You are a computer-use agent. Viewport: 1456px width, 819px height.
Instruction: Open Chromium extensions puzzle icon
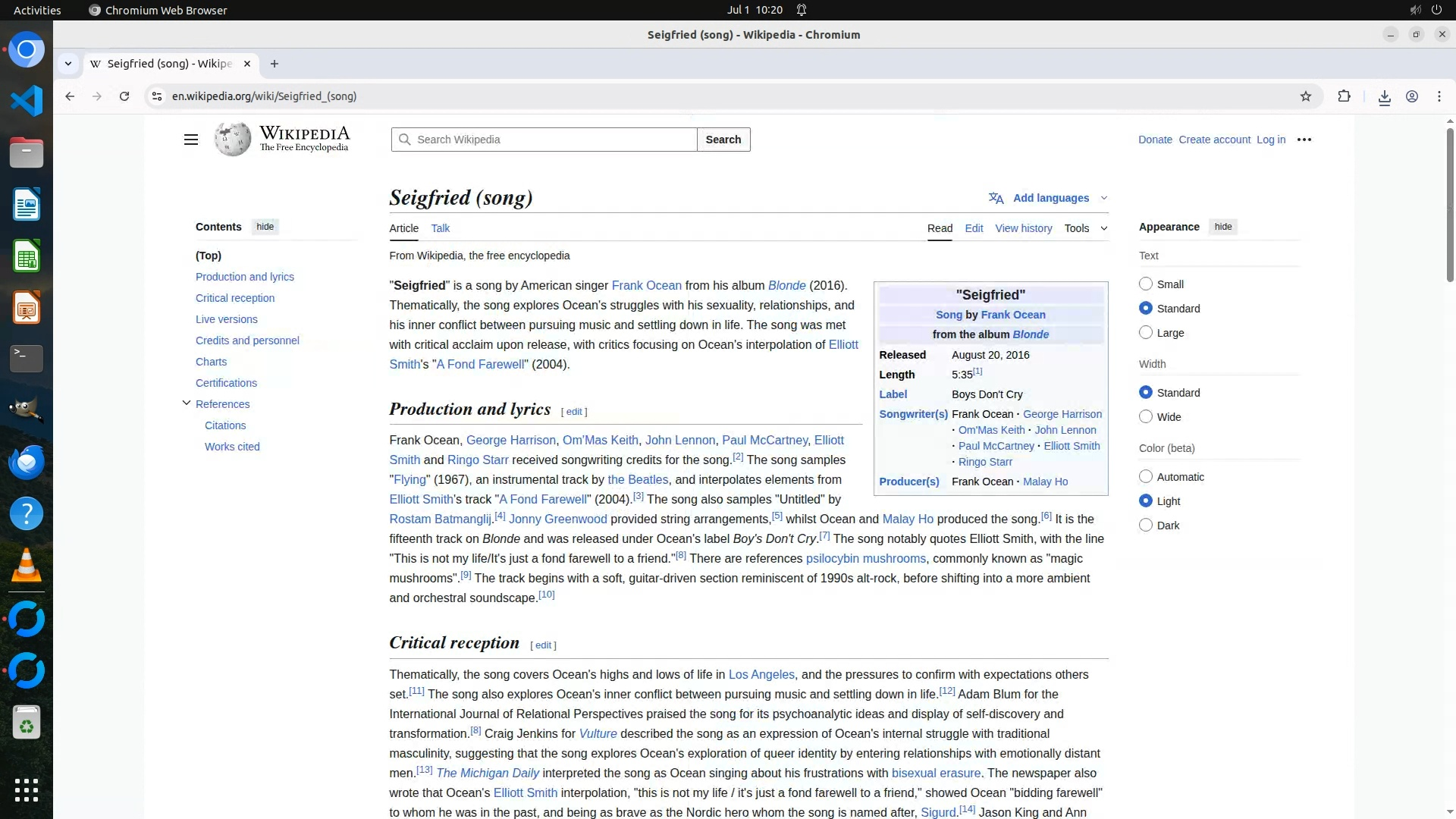(1344, 96)
